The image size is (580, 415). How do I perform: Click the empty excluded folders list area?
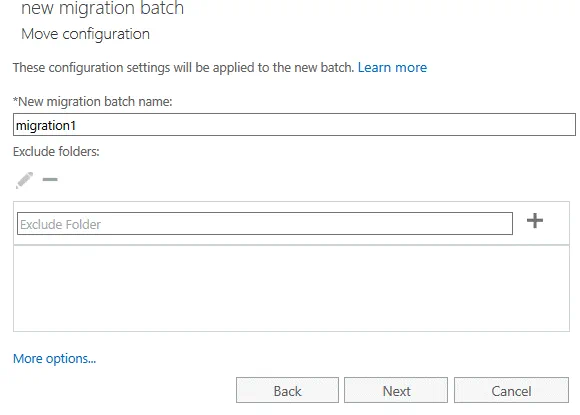pos(291,289)
